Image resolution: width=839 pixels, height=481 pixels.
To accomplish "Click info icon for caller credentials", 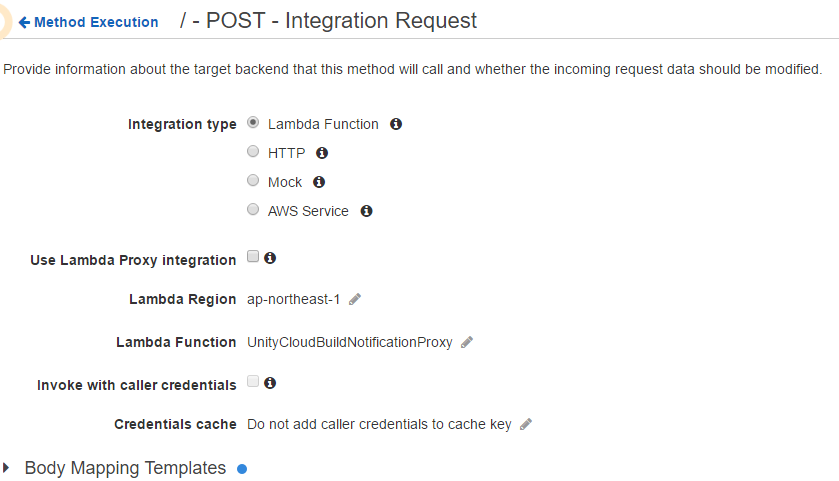I will (x=270, y=382).
